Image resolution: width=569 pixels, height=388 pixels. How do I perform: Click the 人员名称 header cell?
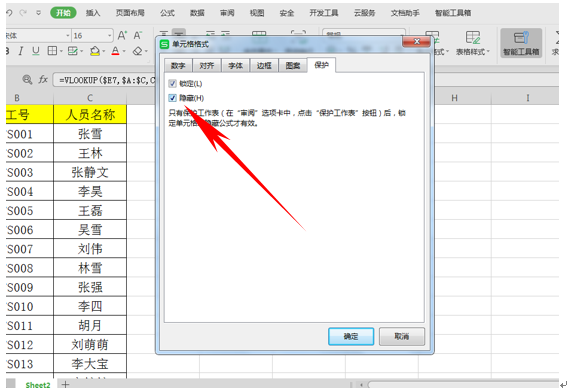tap(90, 115)
